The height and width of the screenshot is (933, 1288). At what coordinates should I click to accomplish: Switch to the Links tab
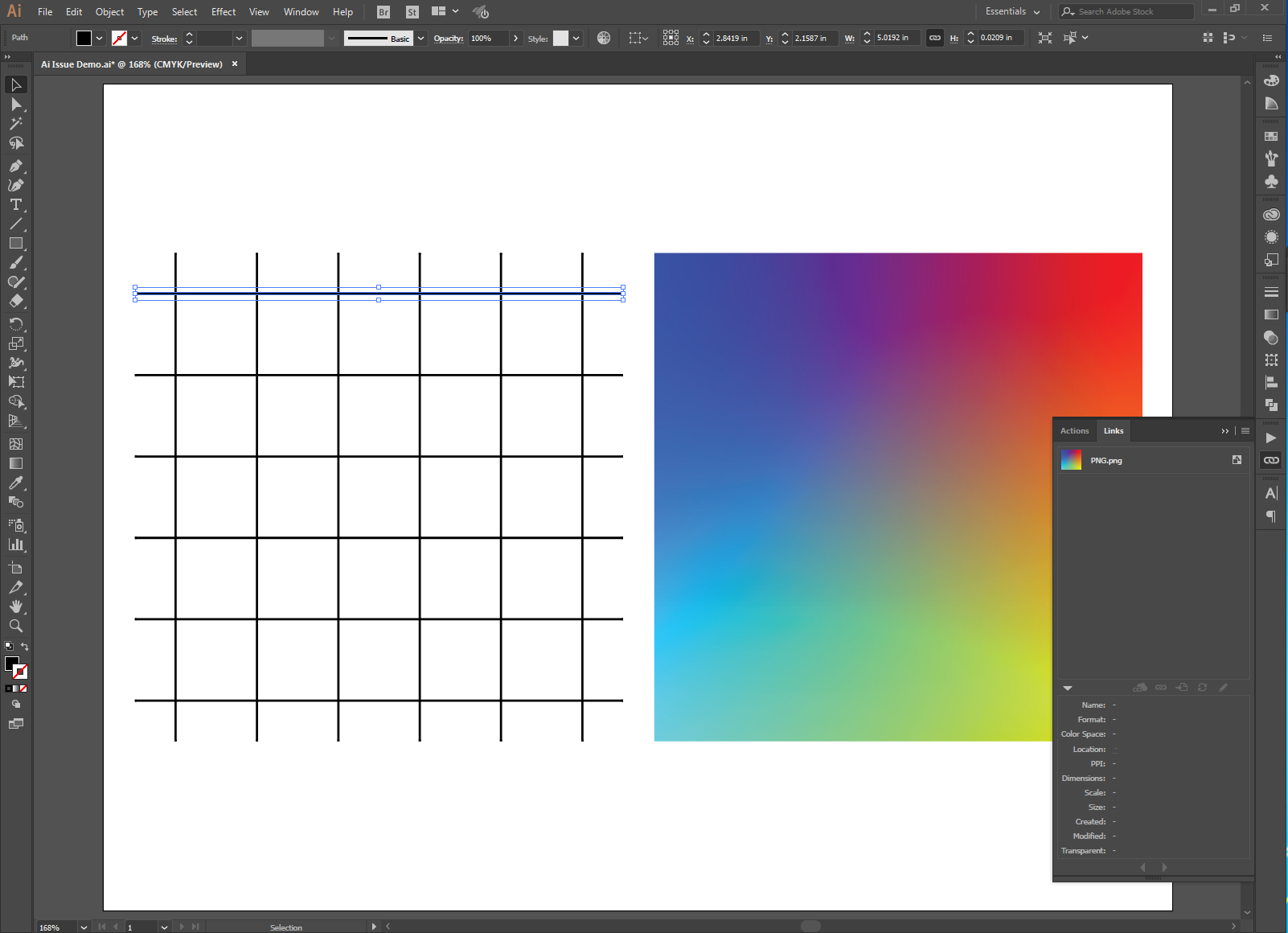[x=1114, y=431]
